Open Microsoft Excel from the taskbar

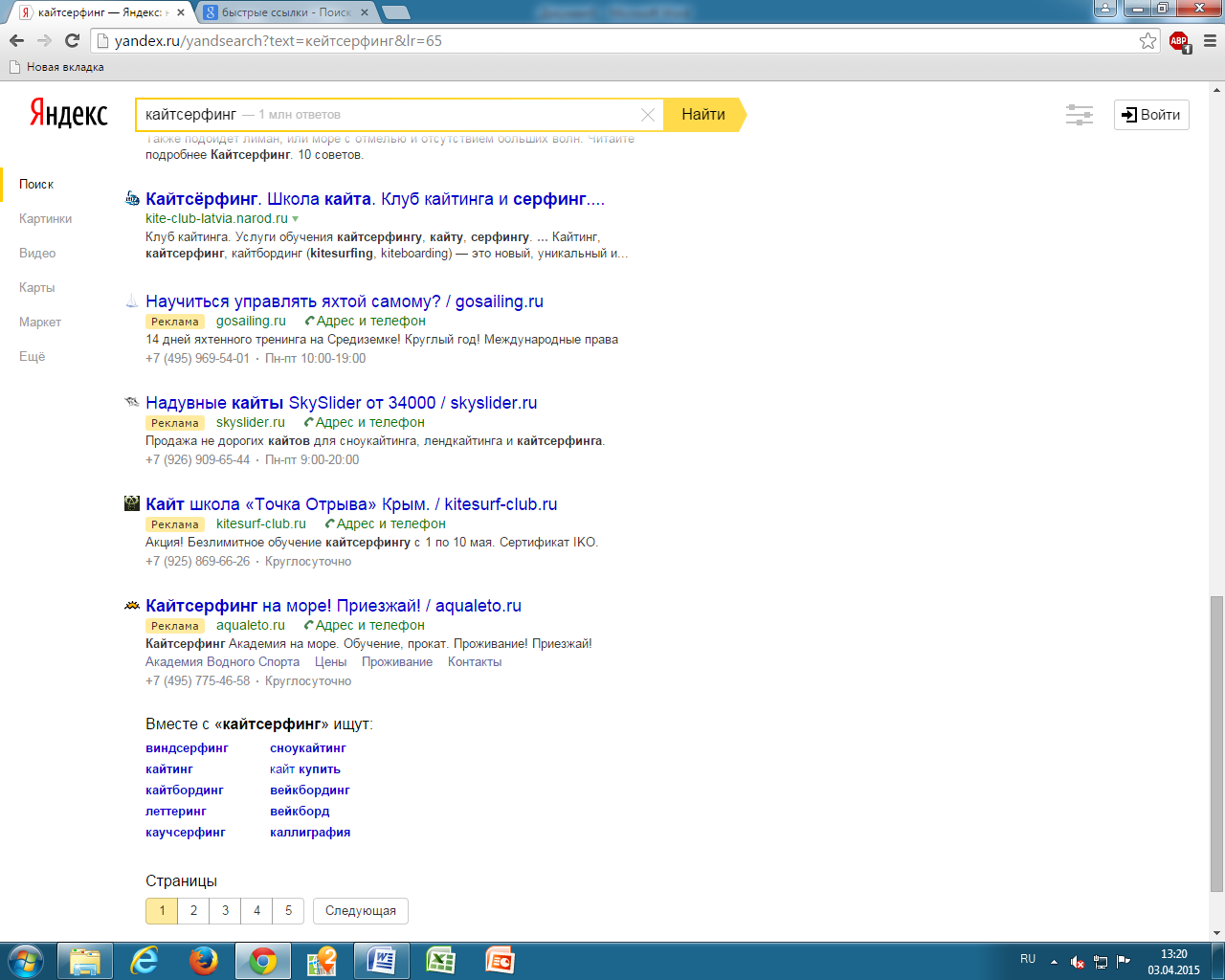point(440,961)
